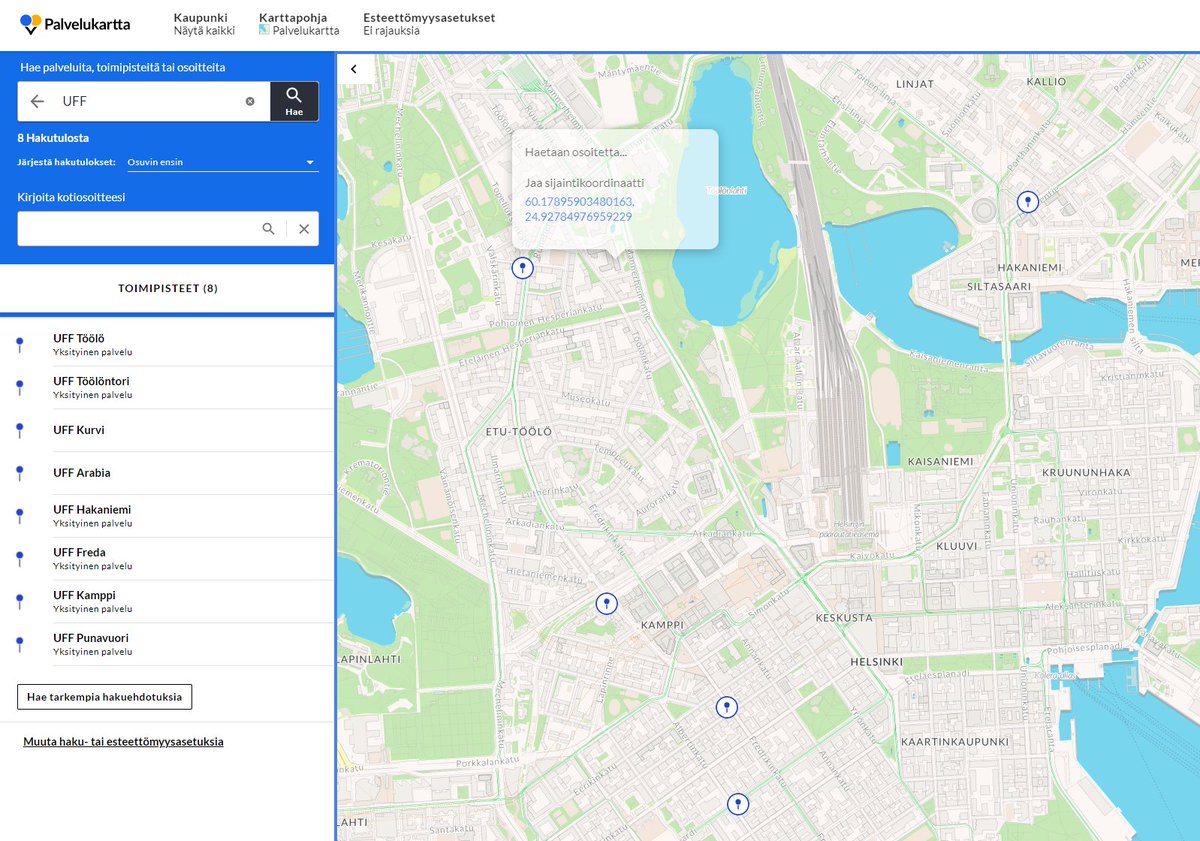
Task: Click the pin icon beside UFF Arabia
Action: coord(19,473)
